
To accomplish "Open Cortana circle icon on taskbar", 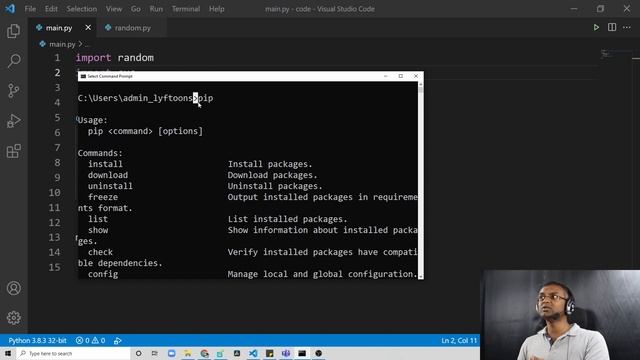I will tap(138, 353).
